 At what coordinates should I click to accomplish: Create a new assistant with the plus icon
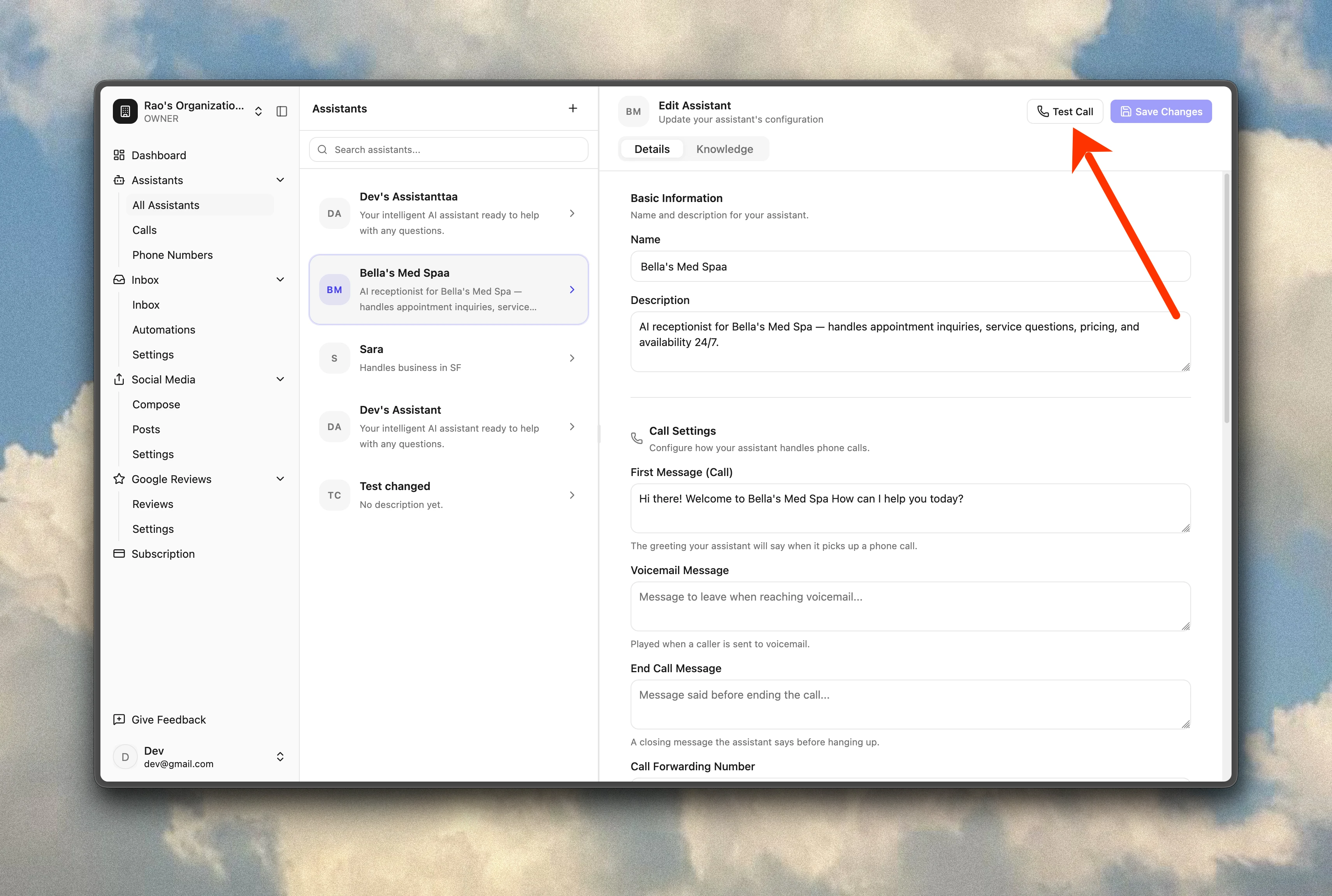tap(573, 108)
